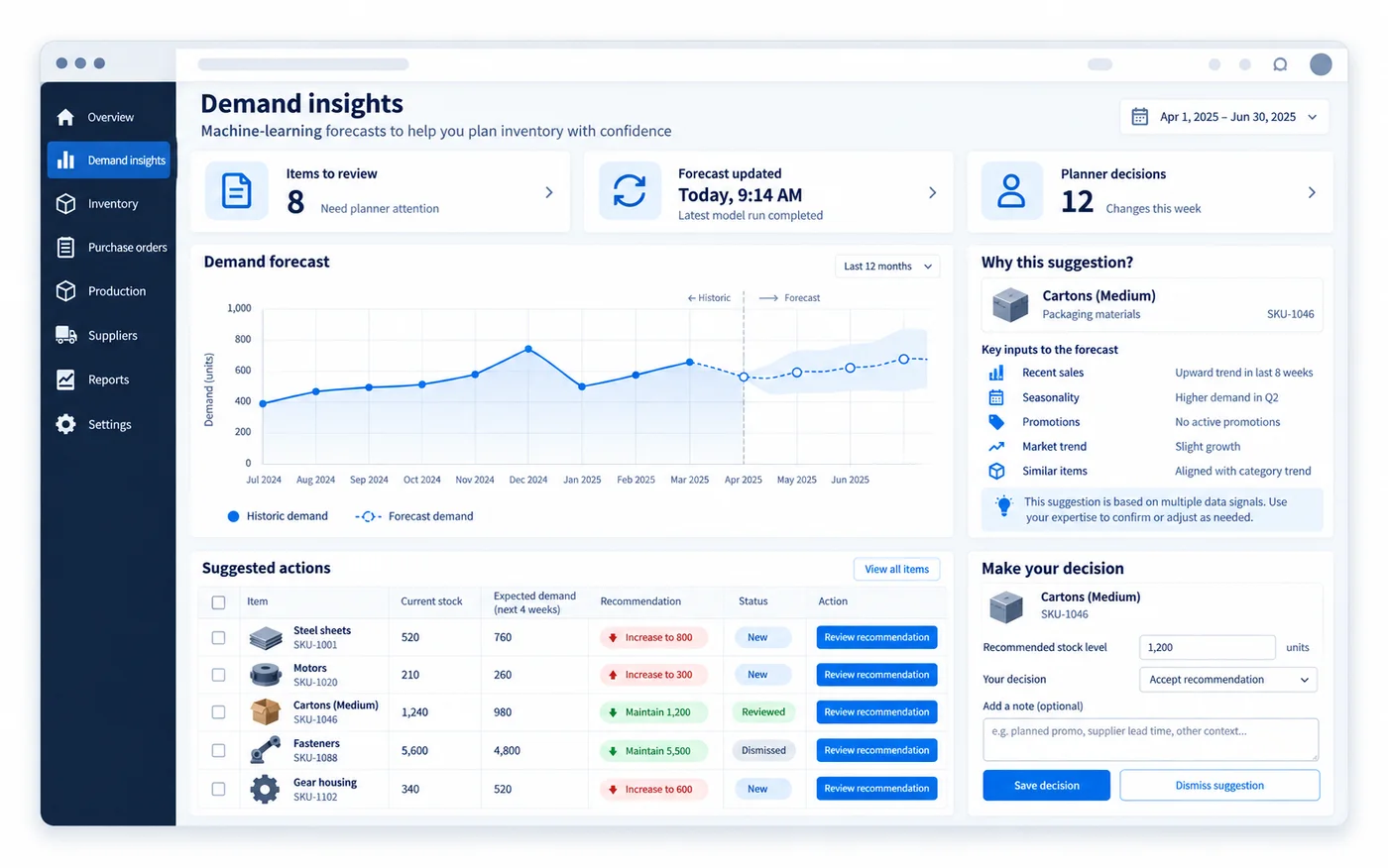Review recommendation for Motors
The image size is (1388, 868).
[x=876, y=675]
